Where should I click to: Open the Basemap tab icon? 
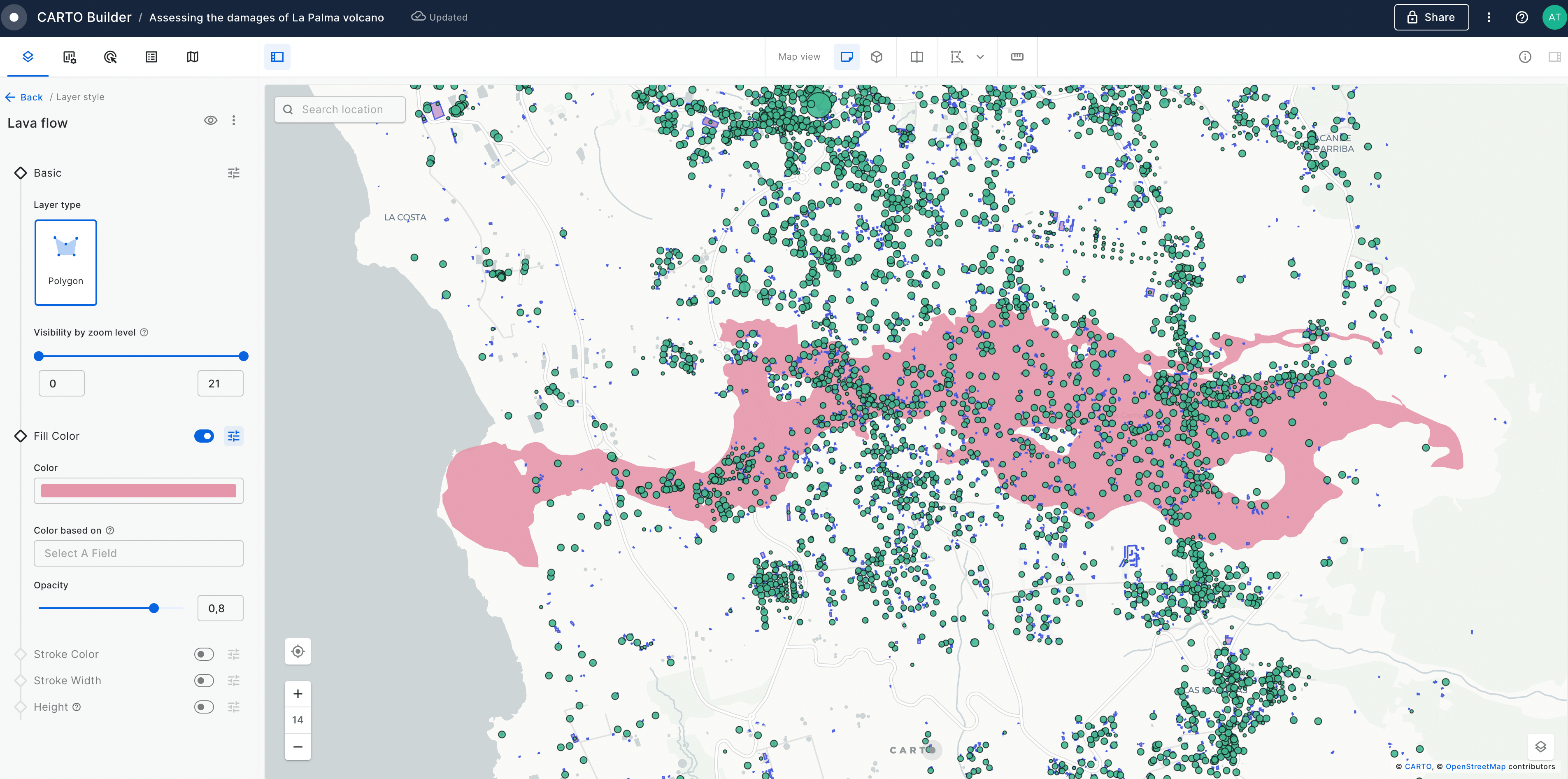point(192,57)
